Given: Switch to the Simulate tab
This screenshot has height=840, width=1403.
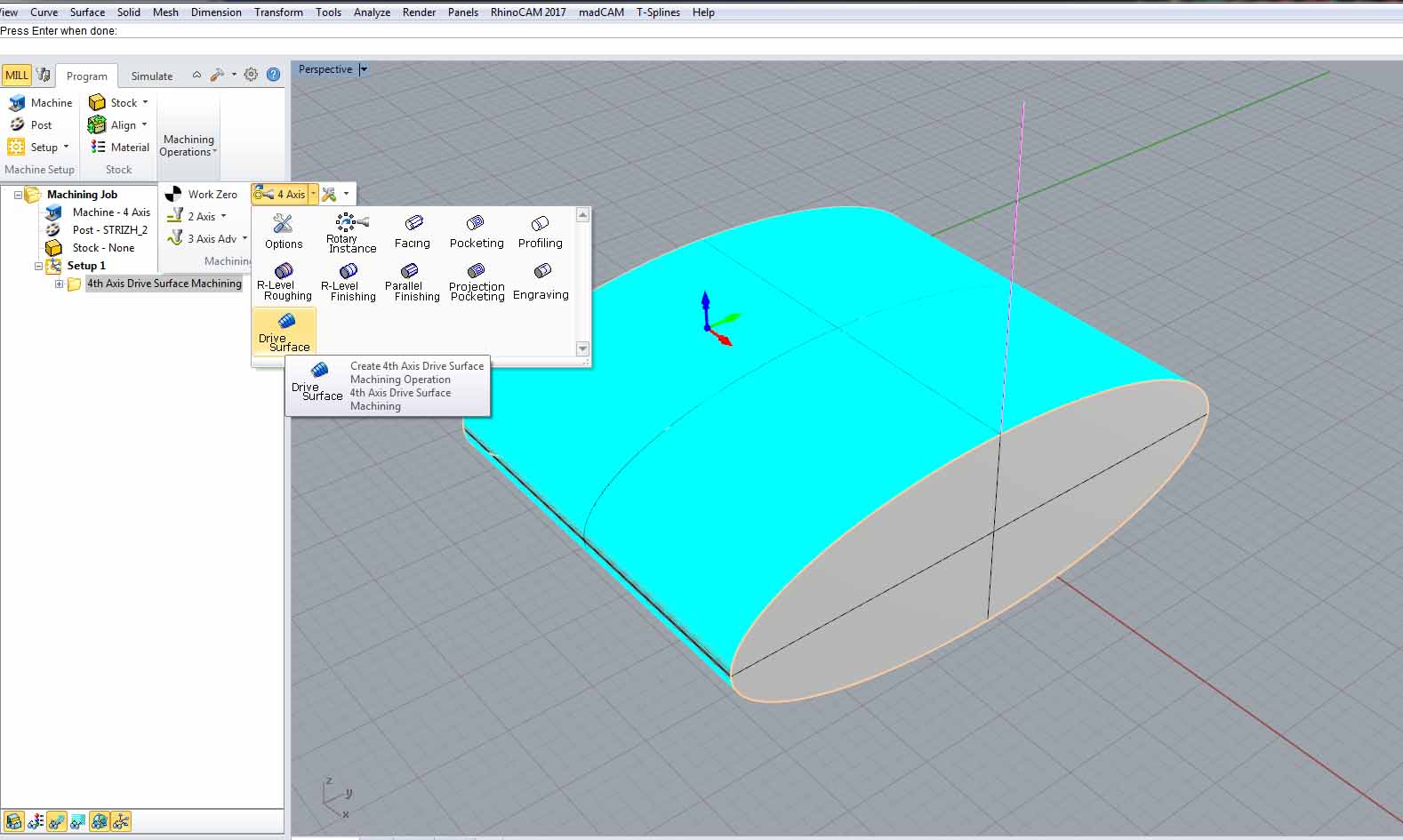Looking at the screenshot, I should tap(152, 76).
